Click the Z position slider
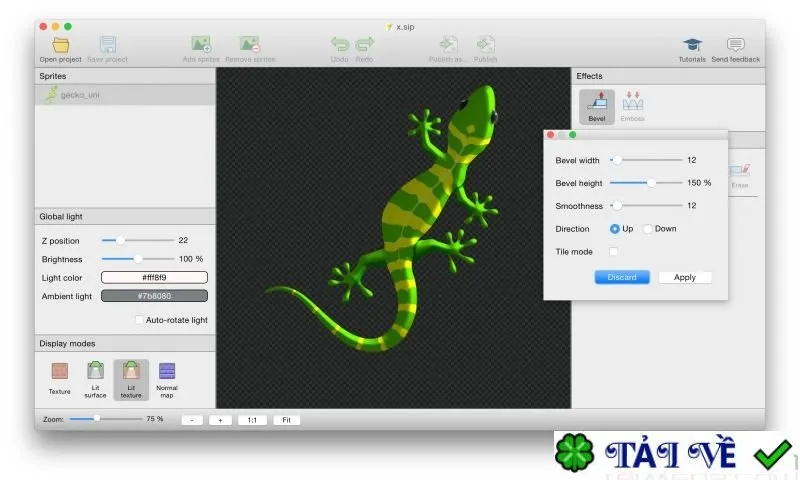 point(138,240)
